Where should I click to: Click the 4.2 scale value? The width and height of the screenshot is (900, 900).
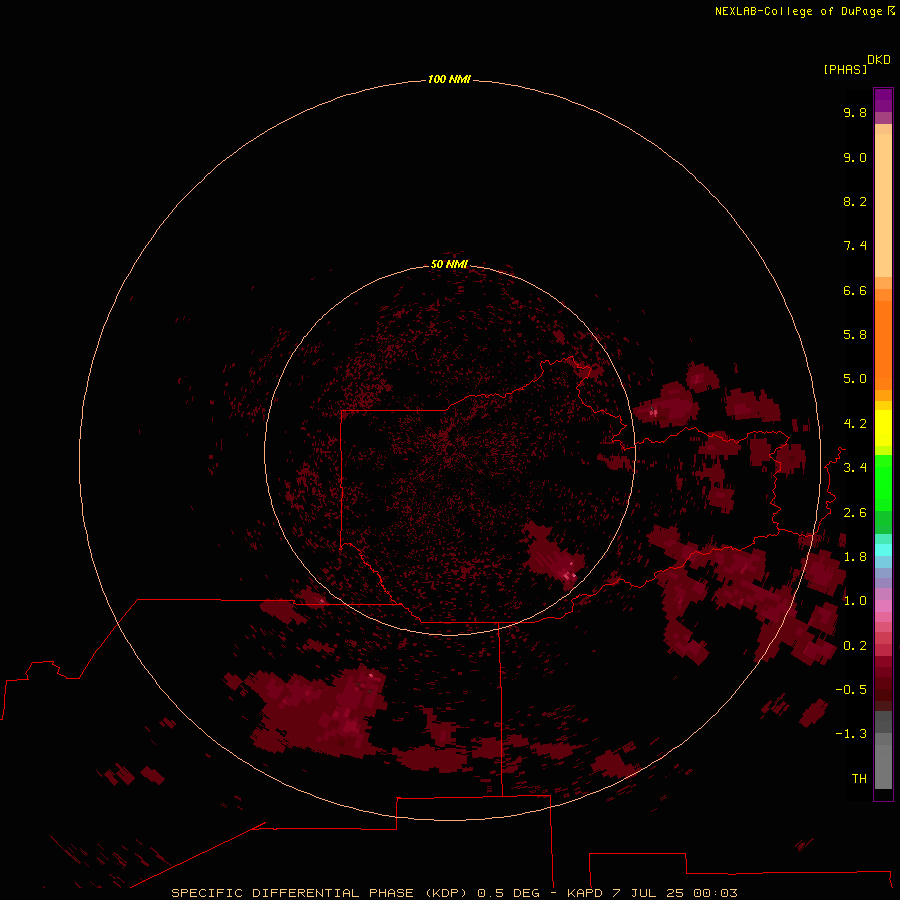855,424
